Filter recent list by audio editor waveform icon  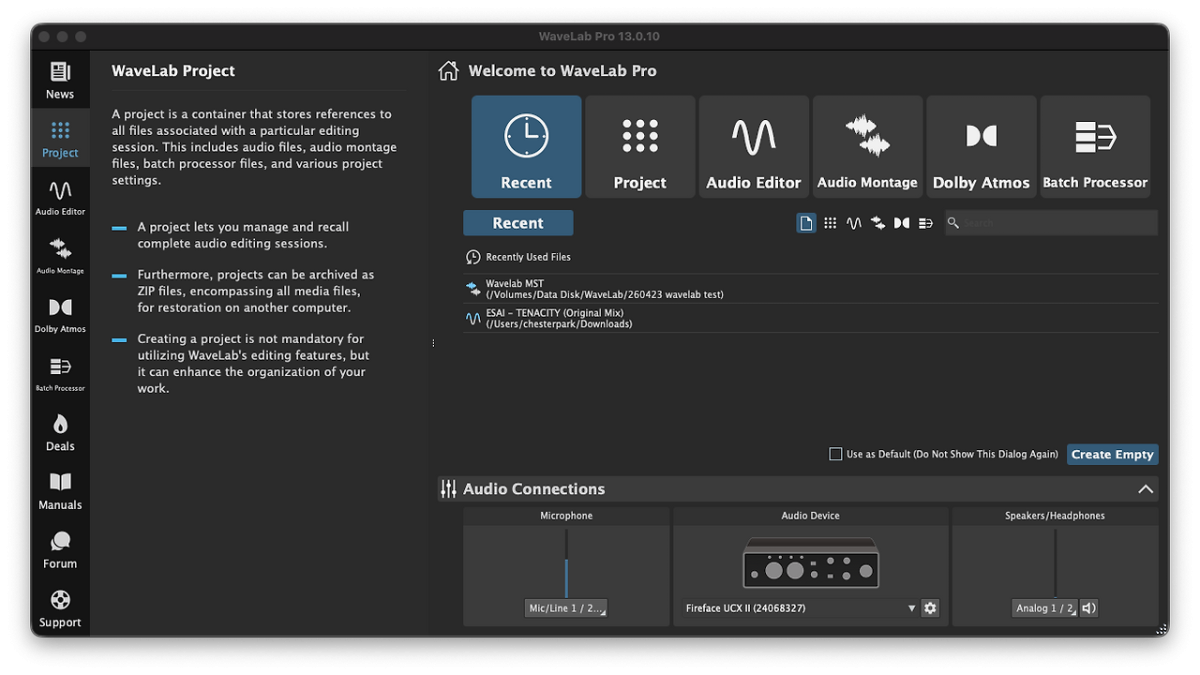pos(854,223)
